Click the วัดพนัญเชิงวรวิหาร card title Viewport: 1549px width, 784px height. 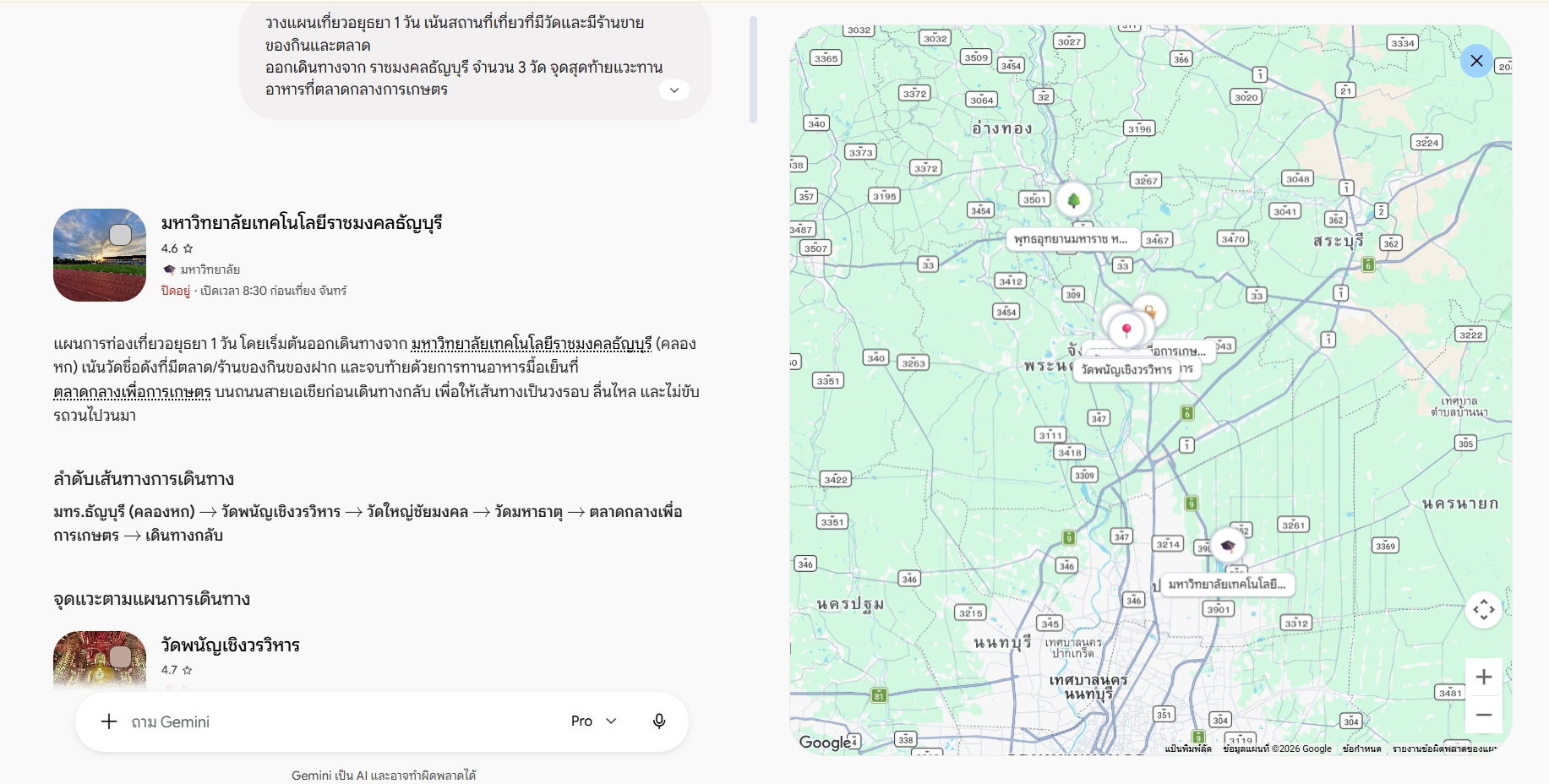(x=231, y=645)
